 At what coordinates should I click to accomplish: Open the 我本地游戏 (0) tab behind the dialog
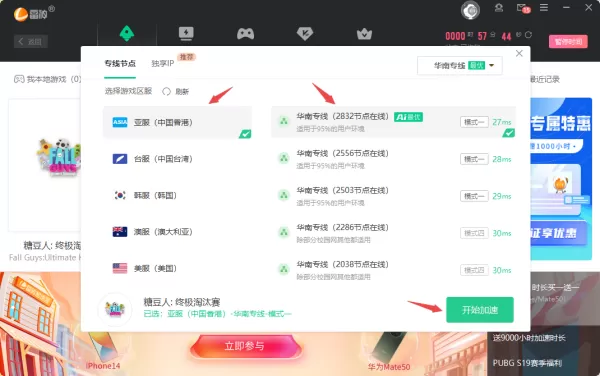tap(47, 79)
